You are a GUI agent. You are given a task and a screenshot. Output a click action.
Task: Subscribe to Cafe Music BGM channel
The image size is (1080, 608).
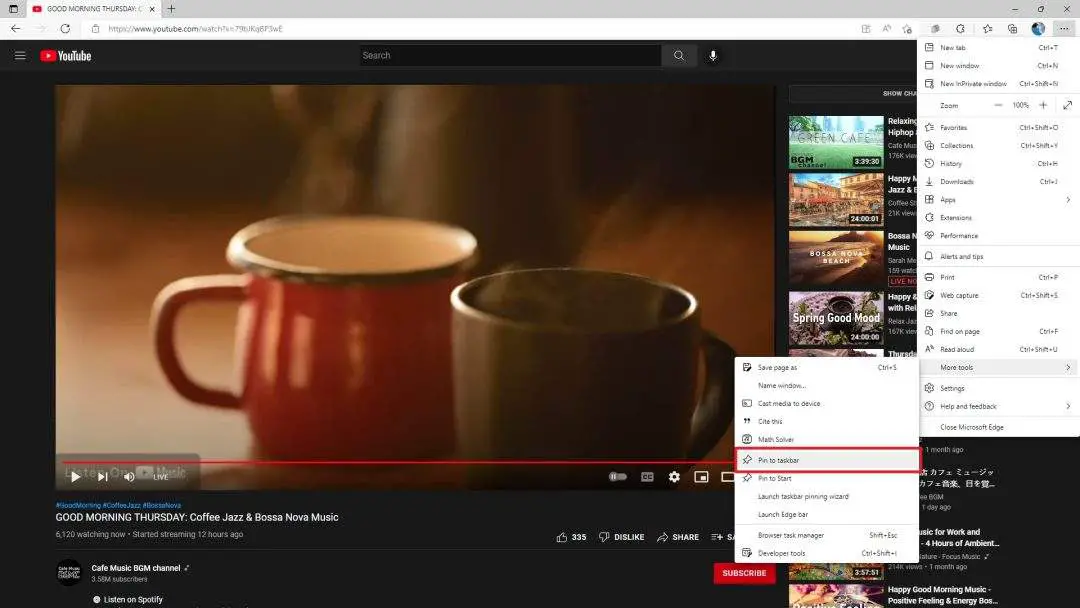click(x=744, y=573)
